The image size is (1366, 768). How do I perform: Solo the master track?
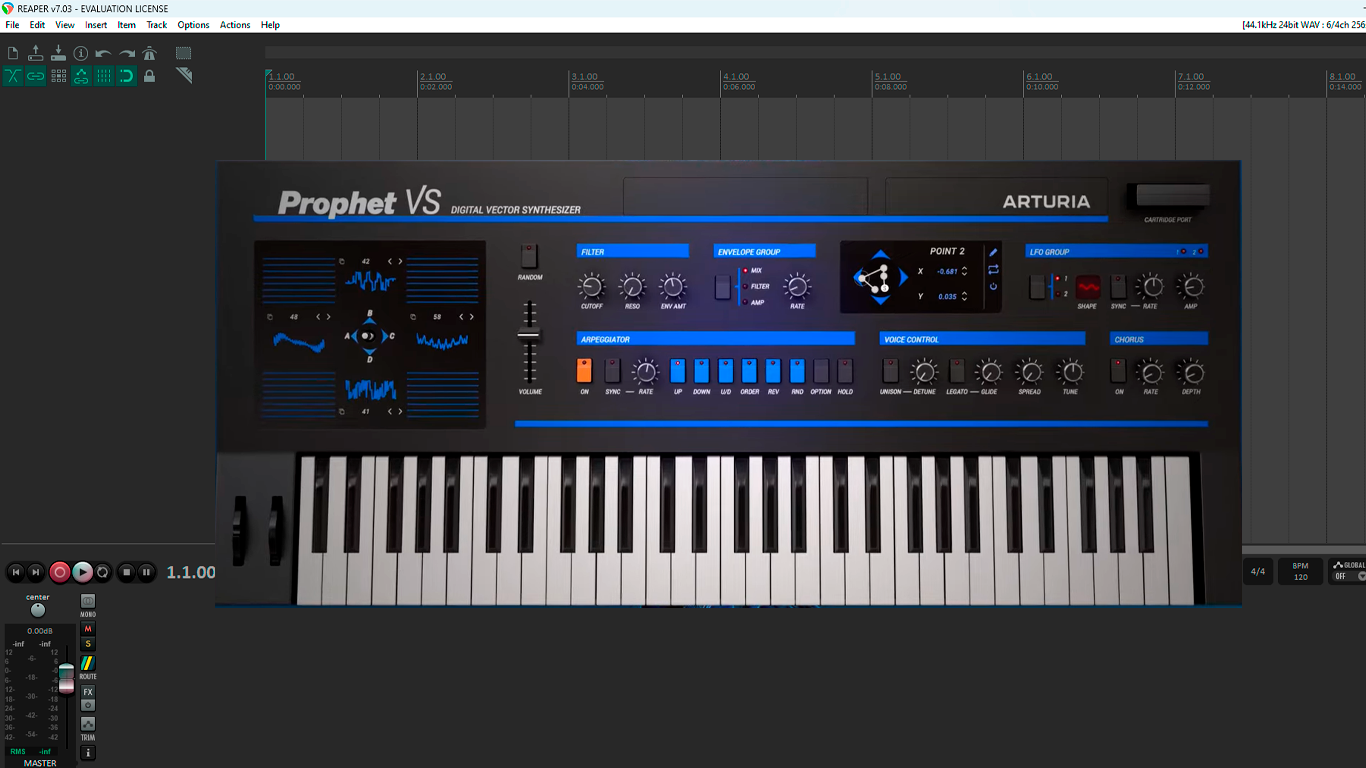pos(88,644)
